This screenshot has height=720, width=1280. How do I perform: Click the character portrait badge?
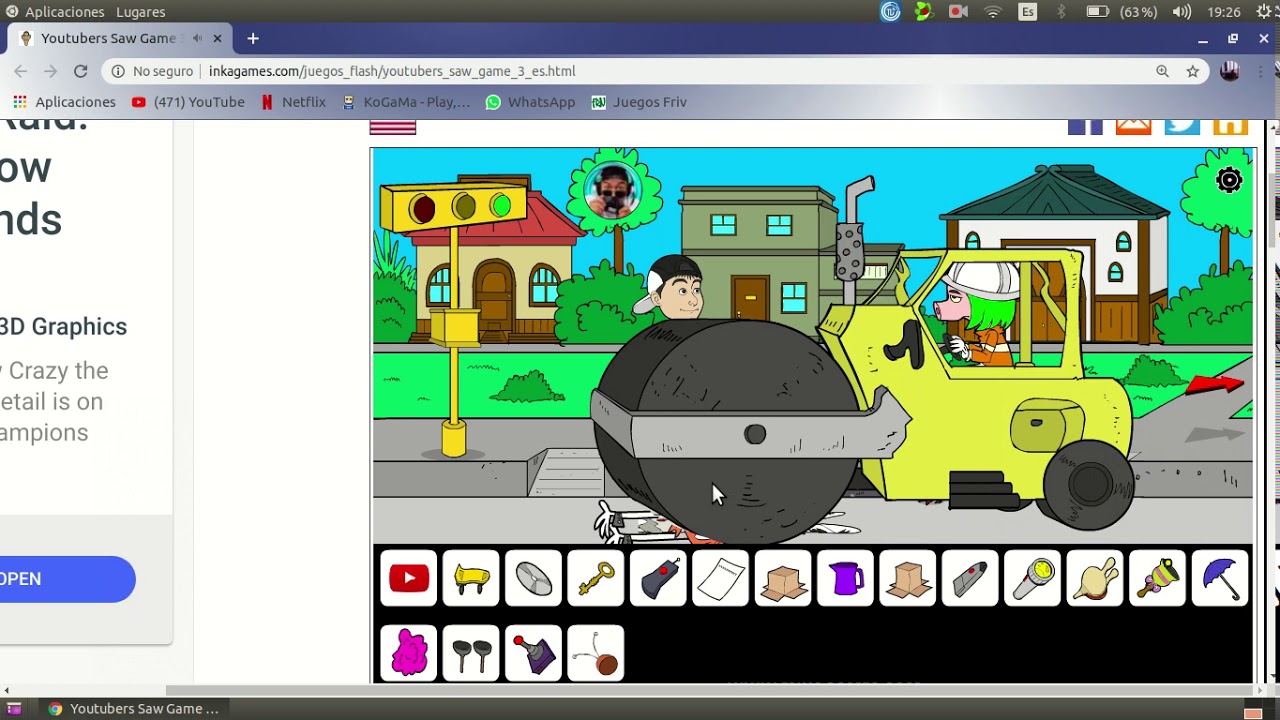pyautogui.click(x=611, y=190)
